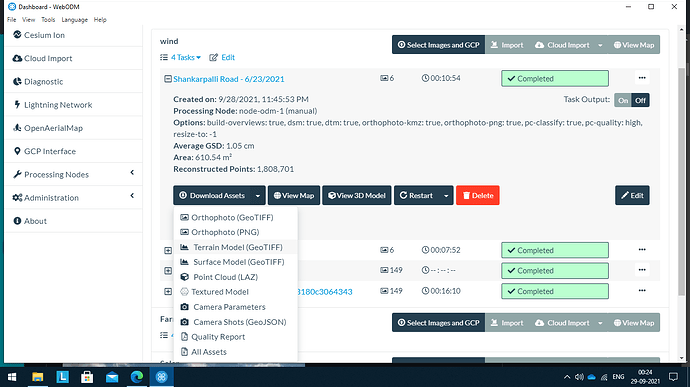
Task: Open View 3D Model
Action: tap(357, 195)
